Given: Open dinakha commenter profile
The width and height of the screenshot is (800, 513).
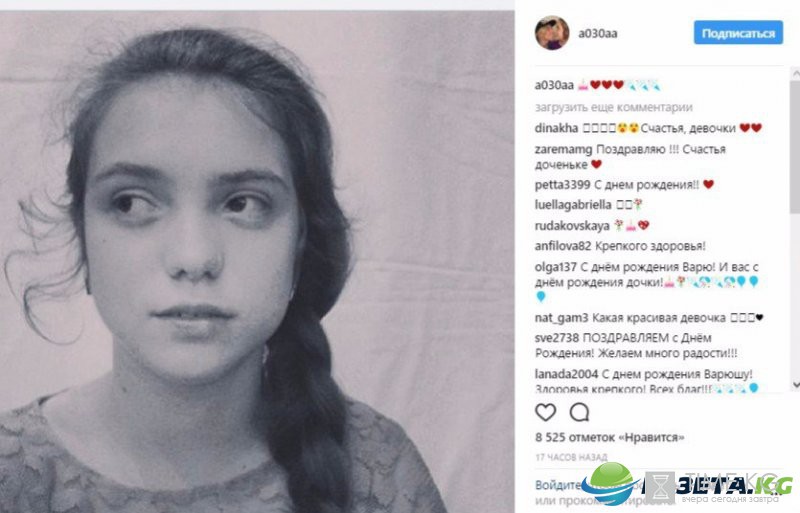Looking at the screenshot, I should click(x=556, y=128).
